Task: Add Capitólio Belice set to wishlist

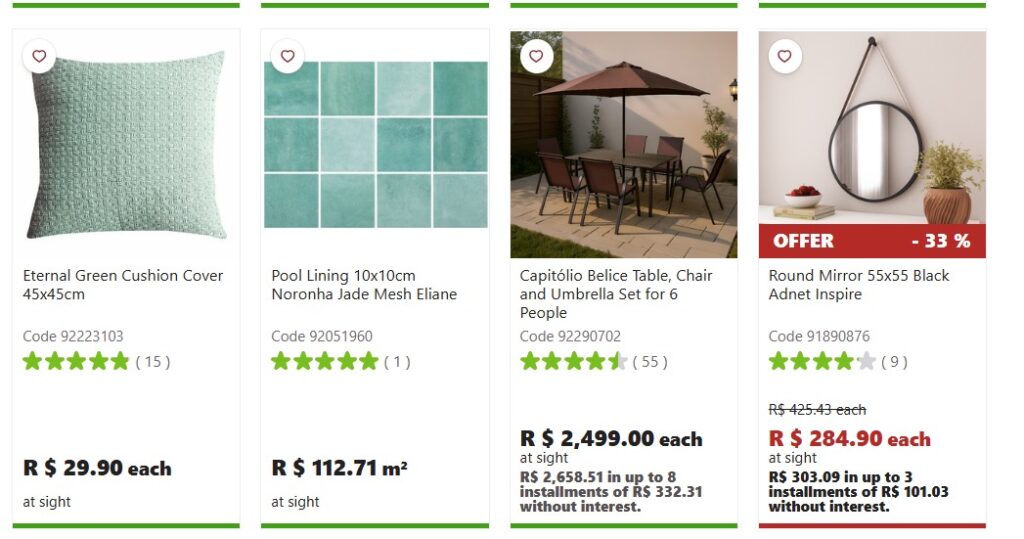Action: click(536, 57)
